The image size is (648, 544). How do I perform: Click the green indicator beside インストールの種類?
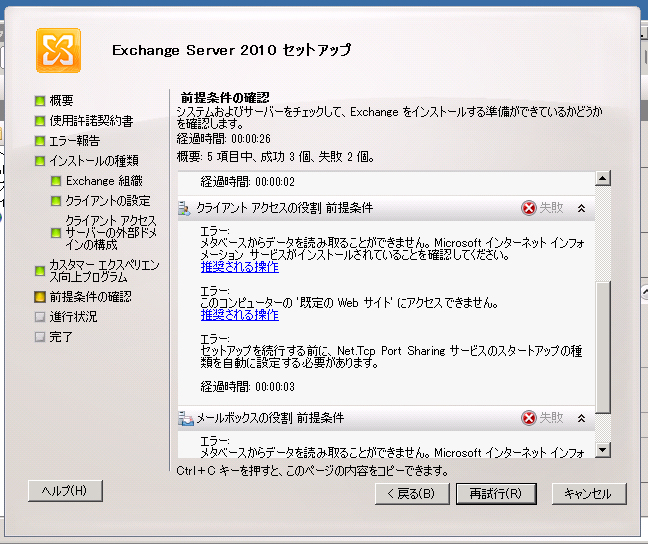click(x=40, y=161)
